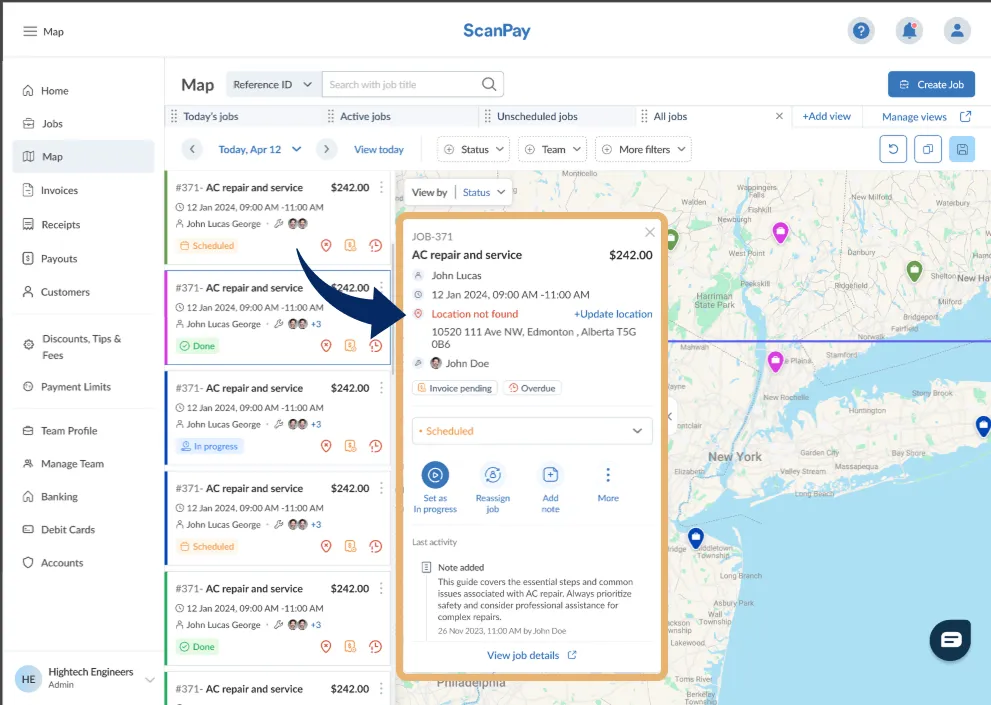Click the View today link
Screen dimensions: 991x705
(378, 150)
